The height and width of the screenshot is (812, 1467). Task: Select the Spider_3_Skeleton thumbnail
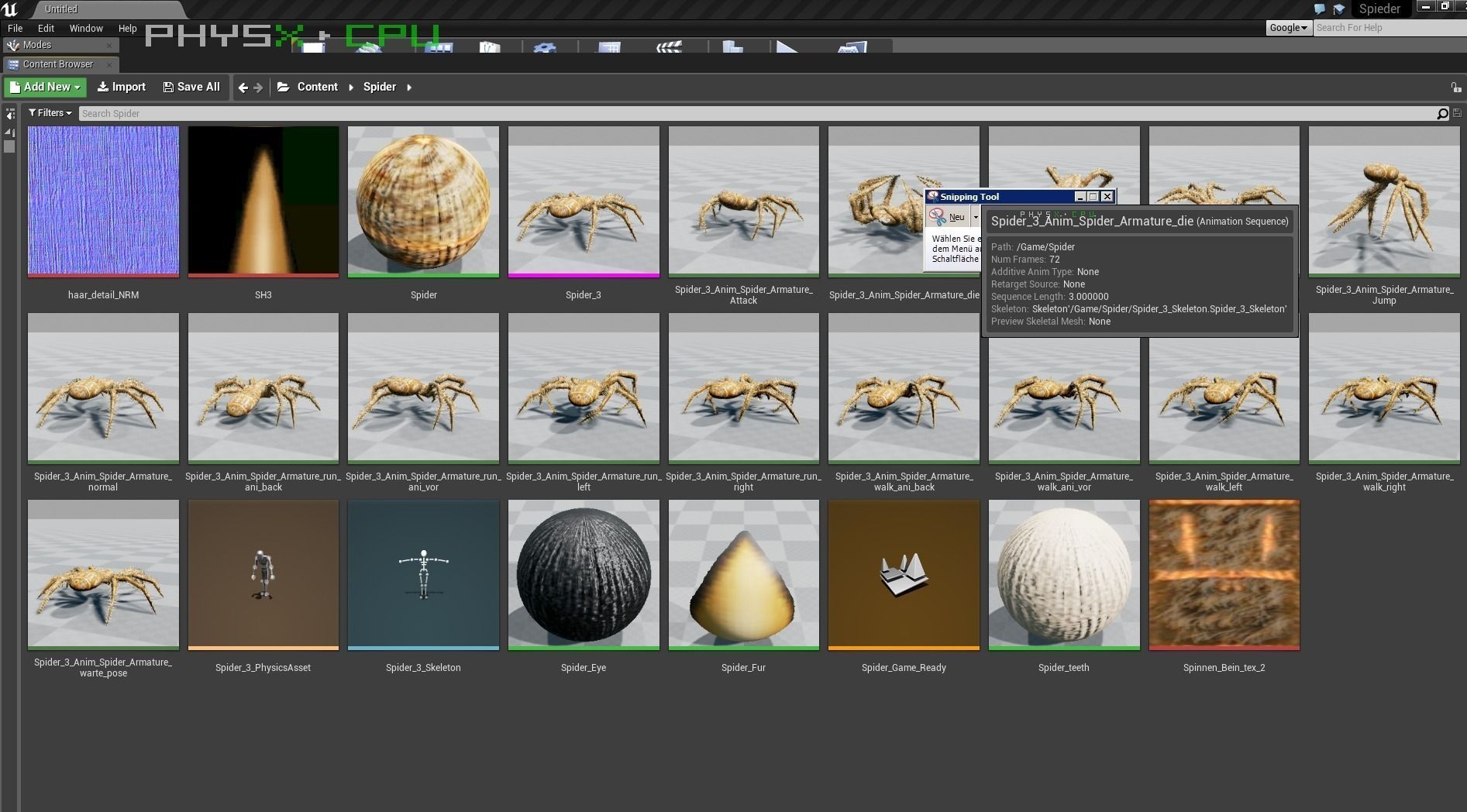click(423, 575)
